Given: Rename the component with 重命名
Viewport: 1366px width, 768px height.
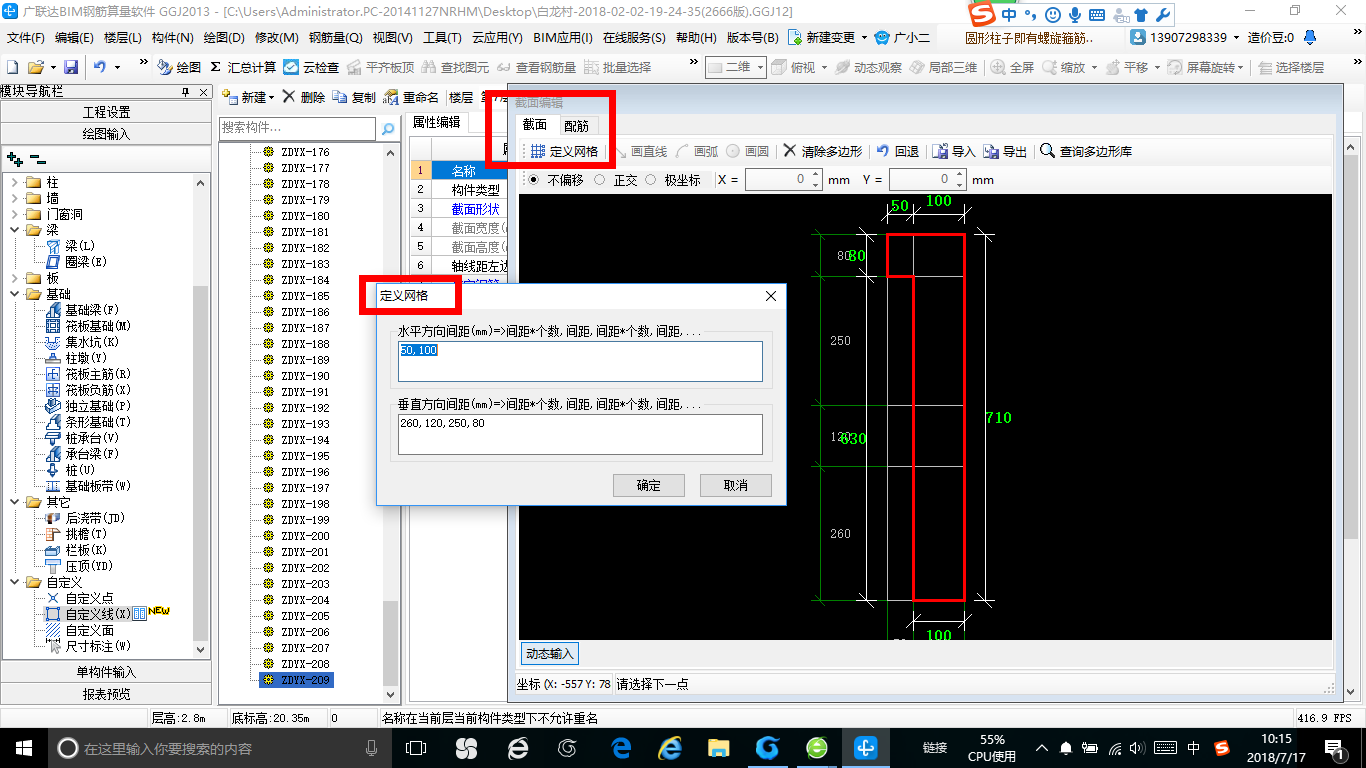Looking at the screenshot, I should pos(411,97).
